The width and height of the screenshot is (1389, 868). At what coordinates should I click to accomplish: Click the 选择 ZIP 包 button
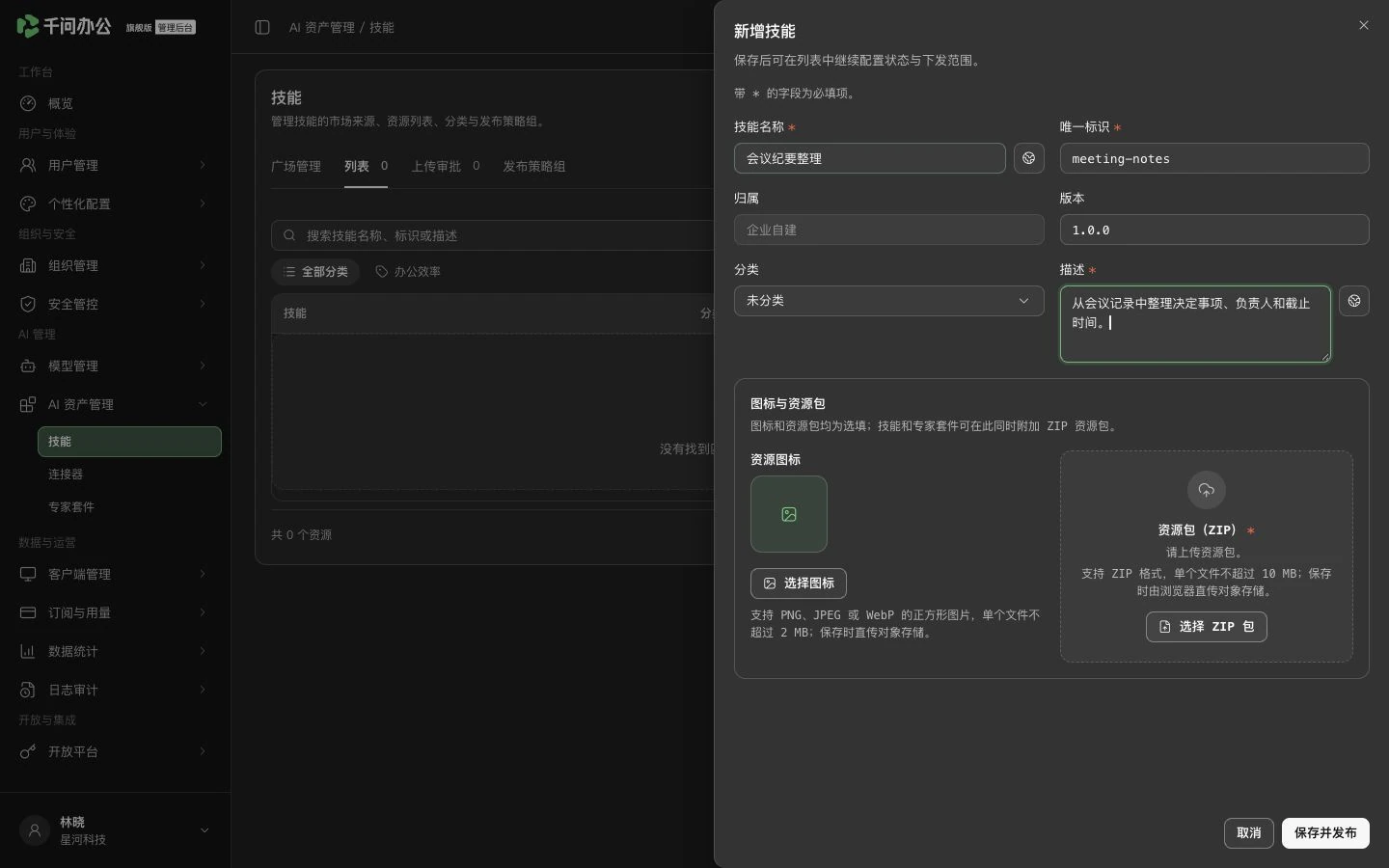(x=1206, y=627)
